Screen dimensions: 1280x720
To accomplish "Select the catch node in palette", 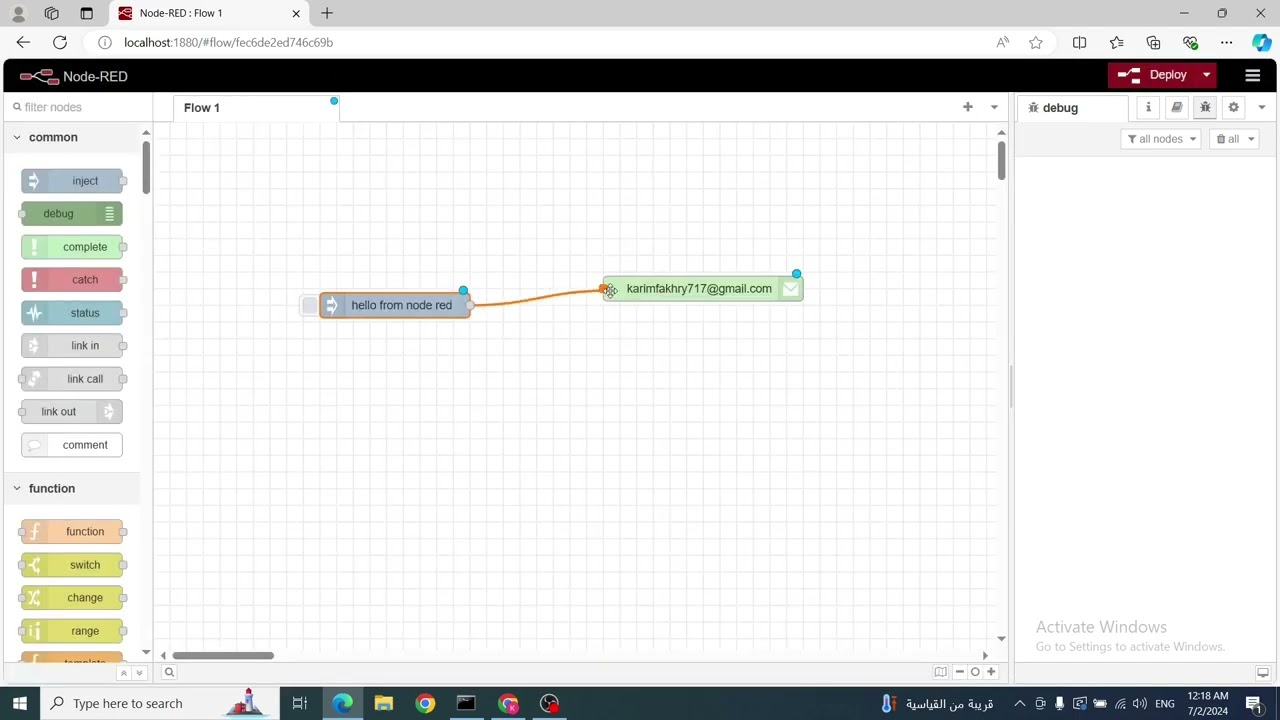I will pyautogui.click(x=72, y=280).
